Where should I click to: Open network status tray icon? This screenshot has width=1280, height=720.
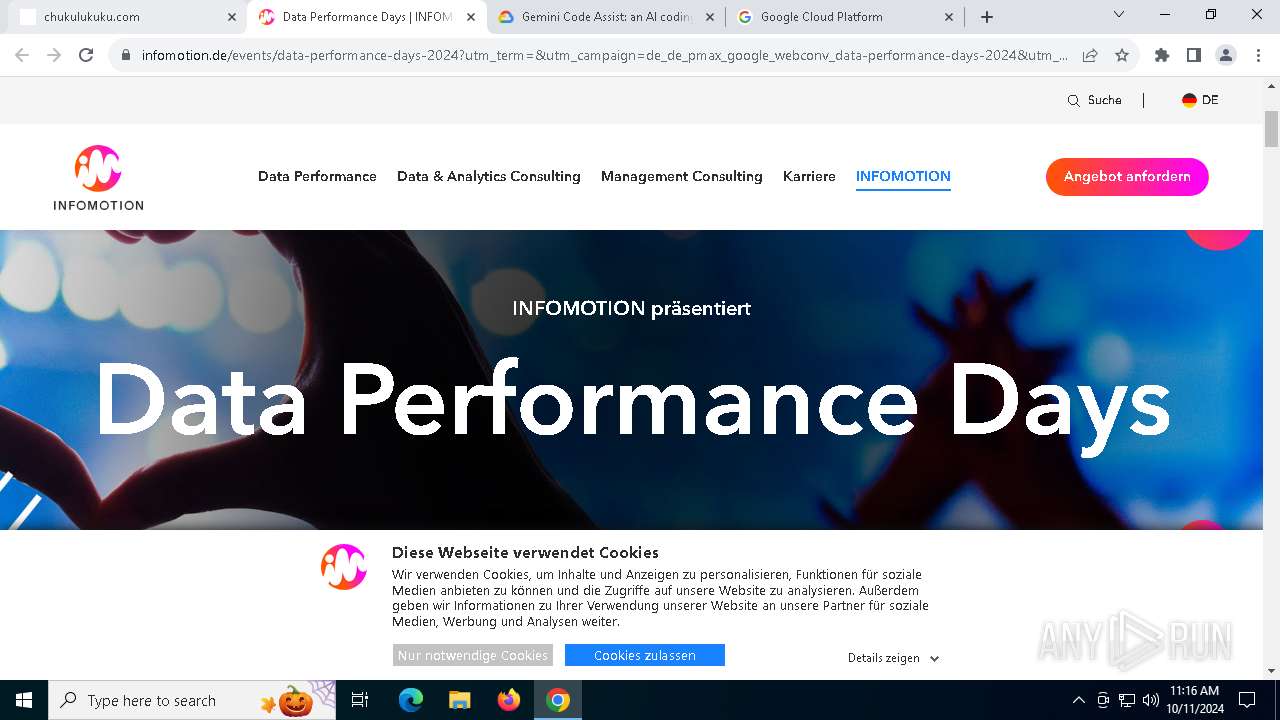[x=1127, y=700]
